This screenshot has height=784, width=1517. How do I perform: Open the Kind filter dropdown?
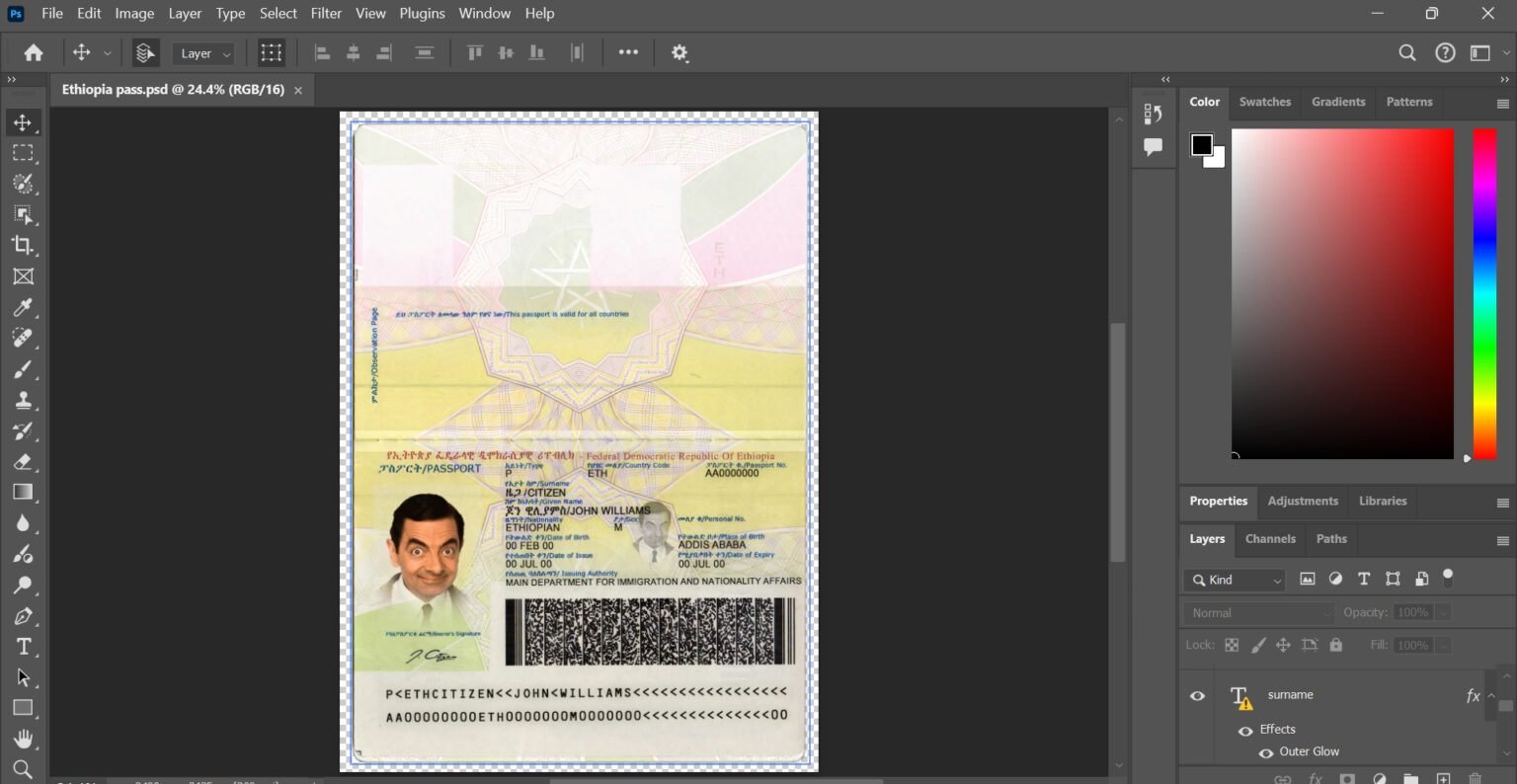1235,580
